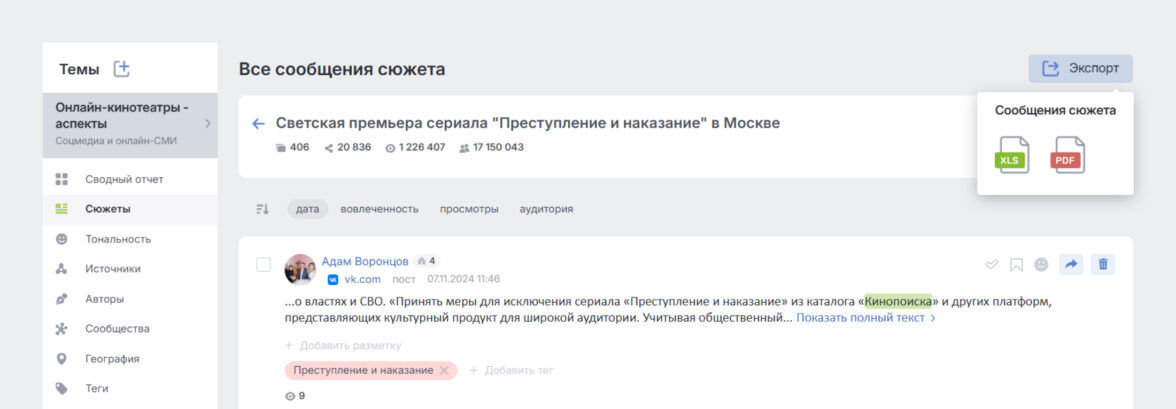Download story messages as PDF

1067,156
